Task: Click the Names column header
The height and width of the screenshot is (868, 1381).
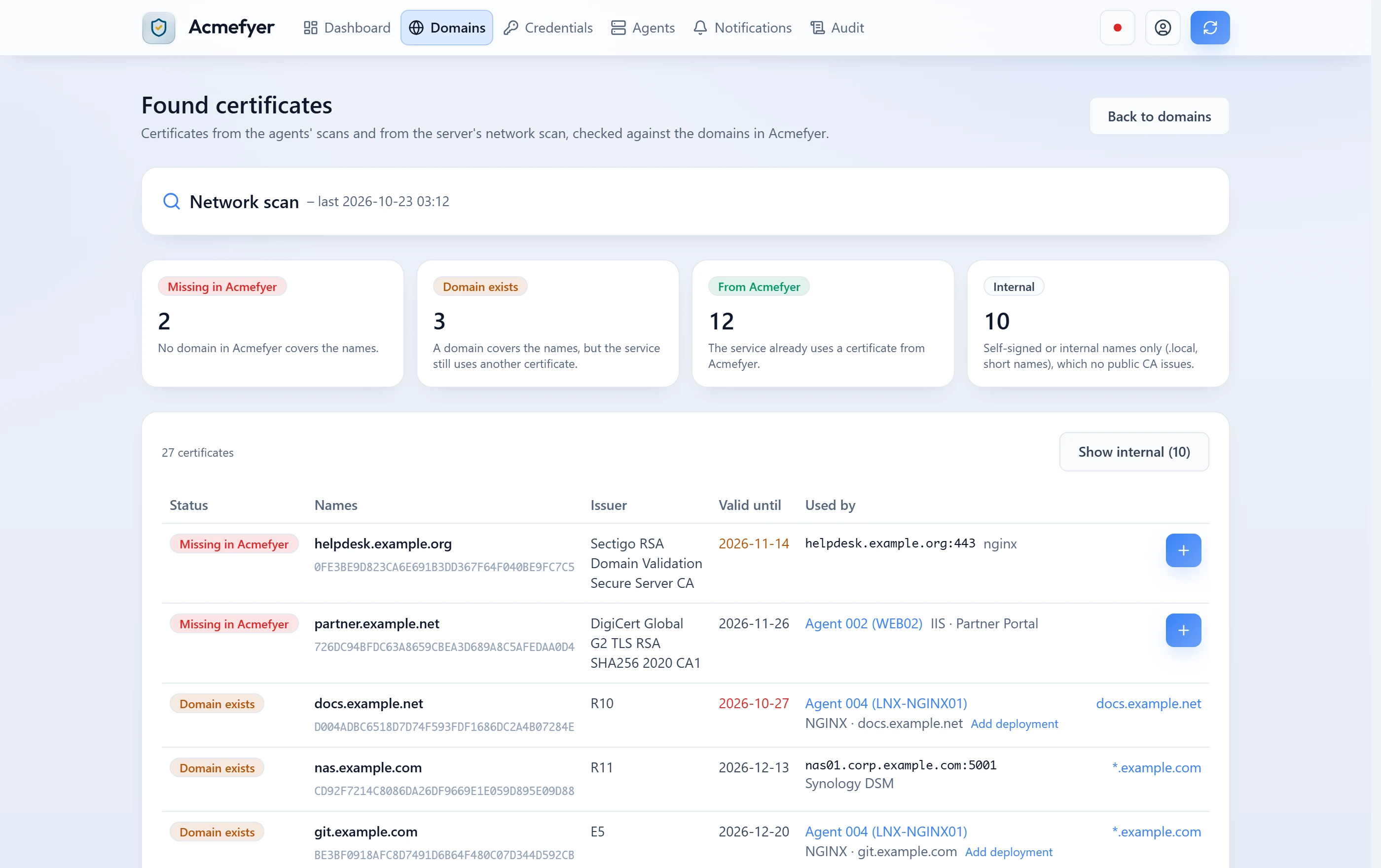Action: 335,505
